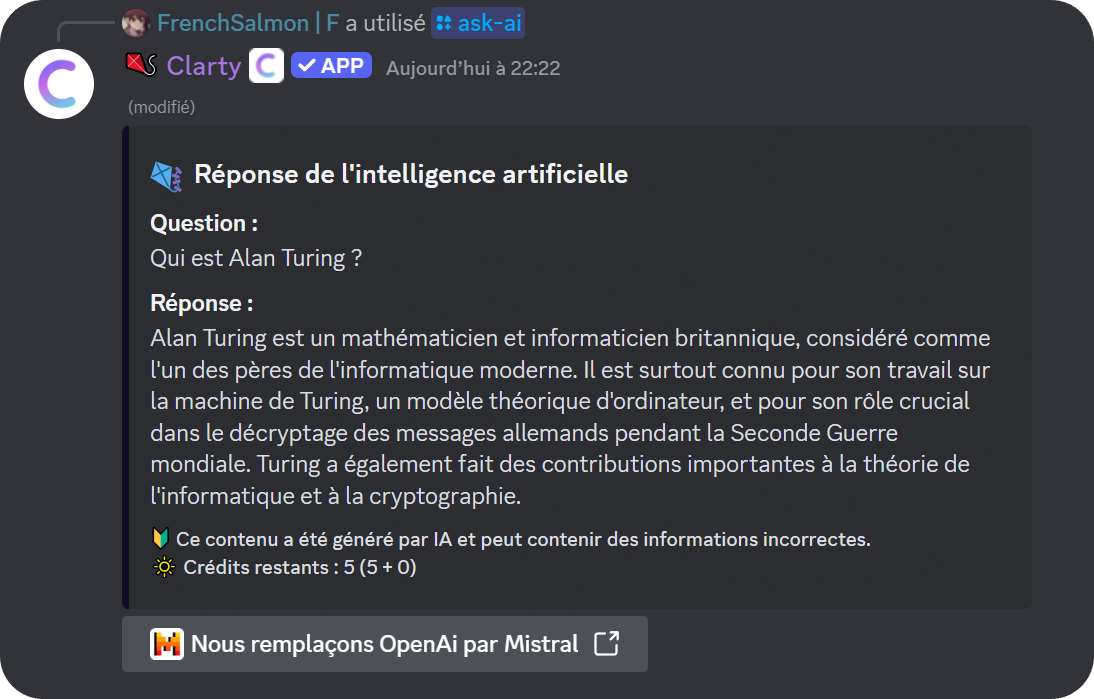Screen dimensions: 1094x699
Task: Click the Clarty bot avatar
Action: pos(59,84)
